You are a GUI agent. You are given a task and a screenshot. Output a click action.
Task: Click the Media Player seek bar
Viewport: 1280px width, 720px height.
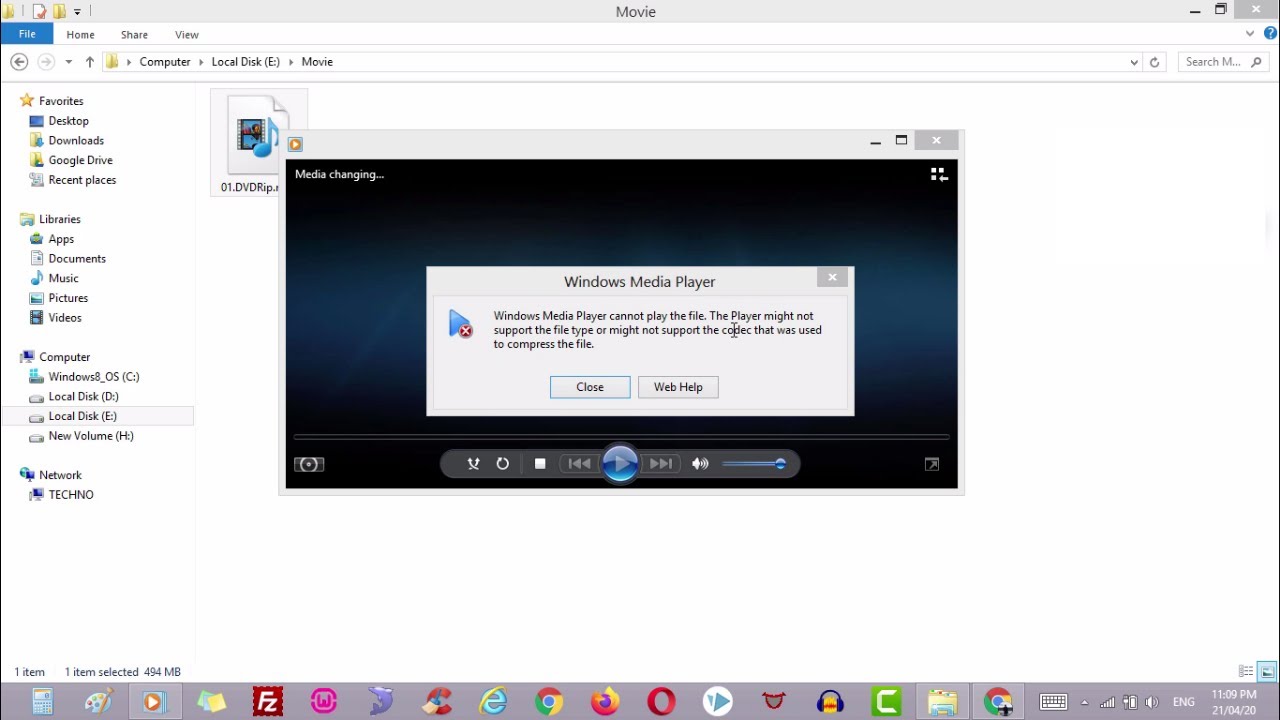621,437
